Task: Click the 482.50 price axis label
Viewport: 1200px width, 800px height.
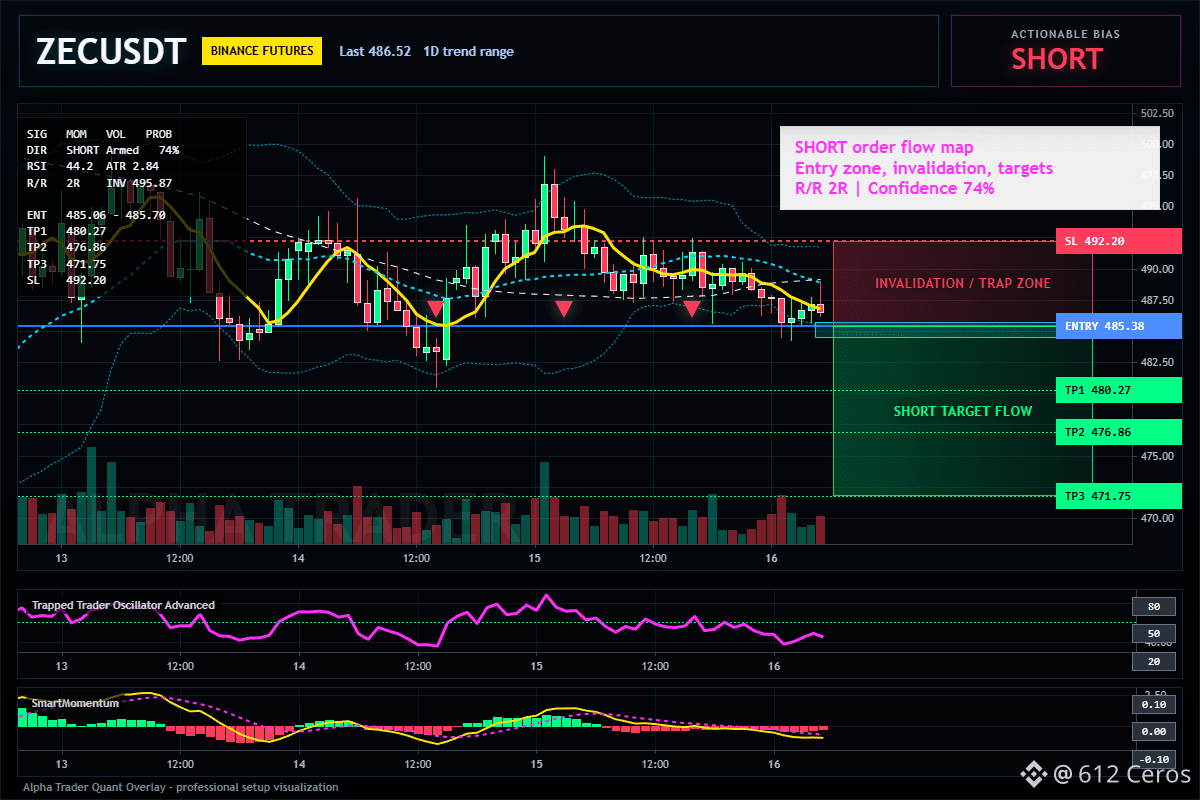Action: pyautogui.click(x=1156, y=362)
